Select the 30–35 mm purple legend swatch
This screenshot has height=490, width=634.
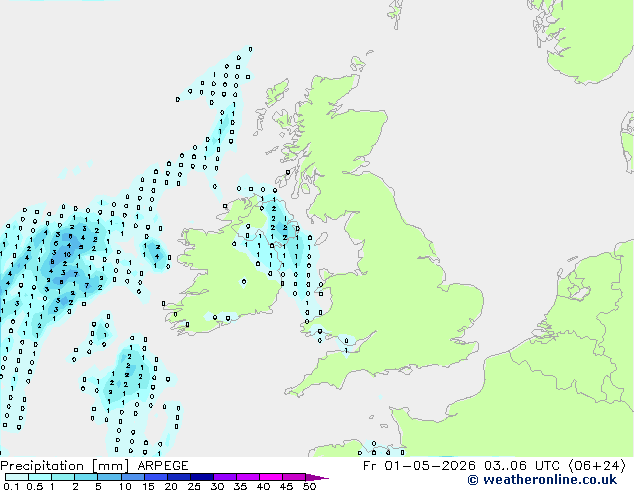(x=224, y=477)
